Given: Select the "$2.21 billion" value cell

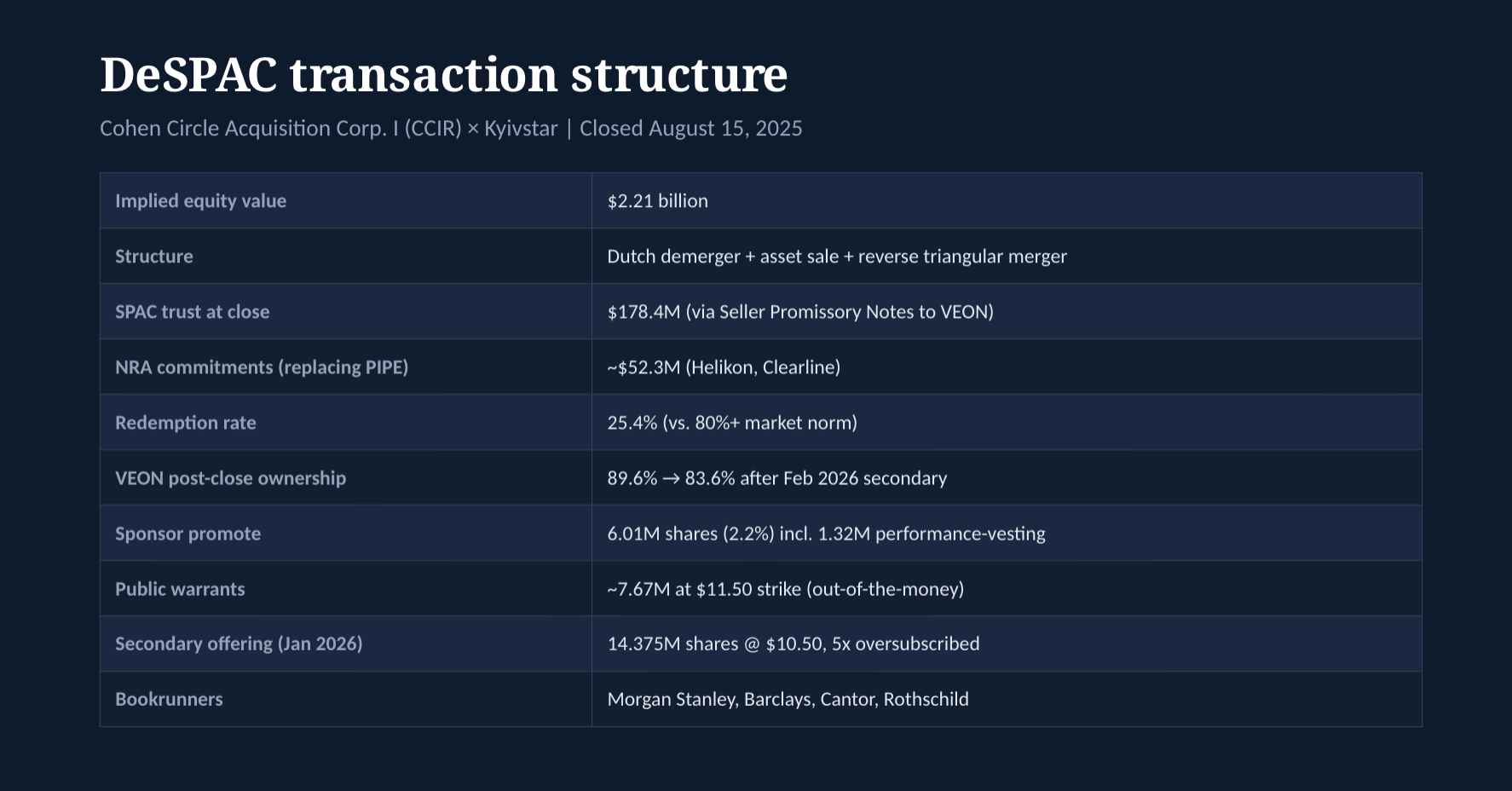Looking at the screenshot, I should point(657,201).
